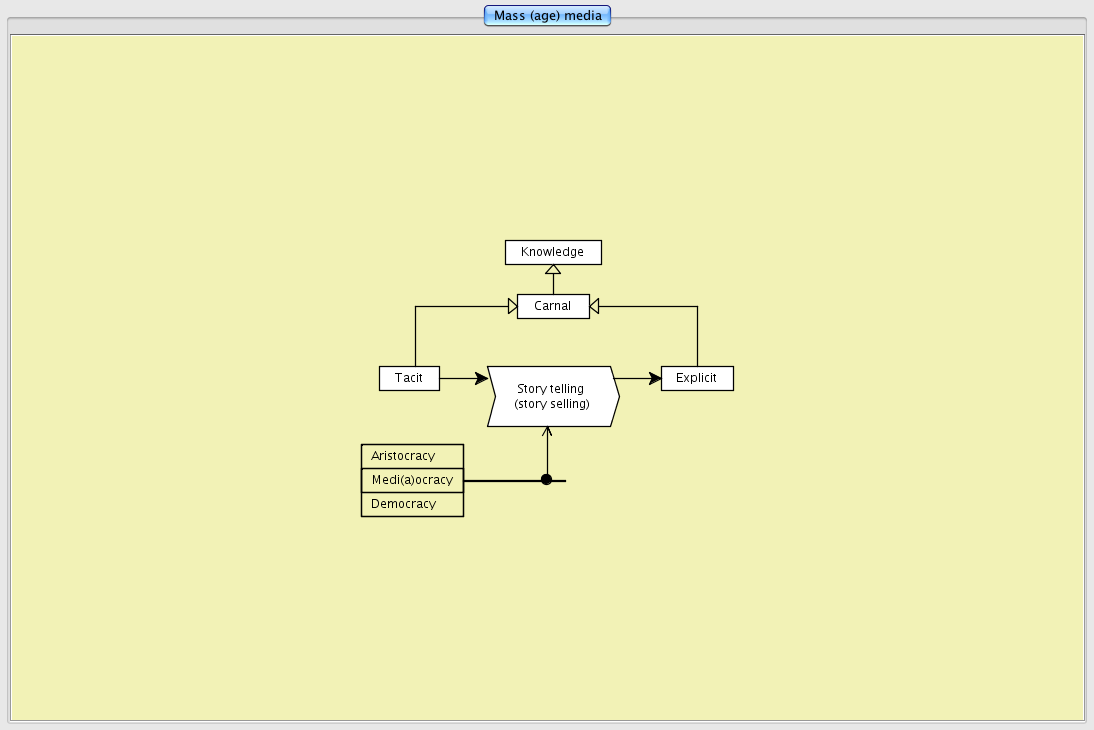This screenshot has width=1094, height=730.
Task: Select the Story telling process shape
Action: pos(552,396)
